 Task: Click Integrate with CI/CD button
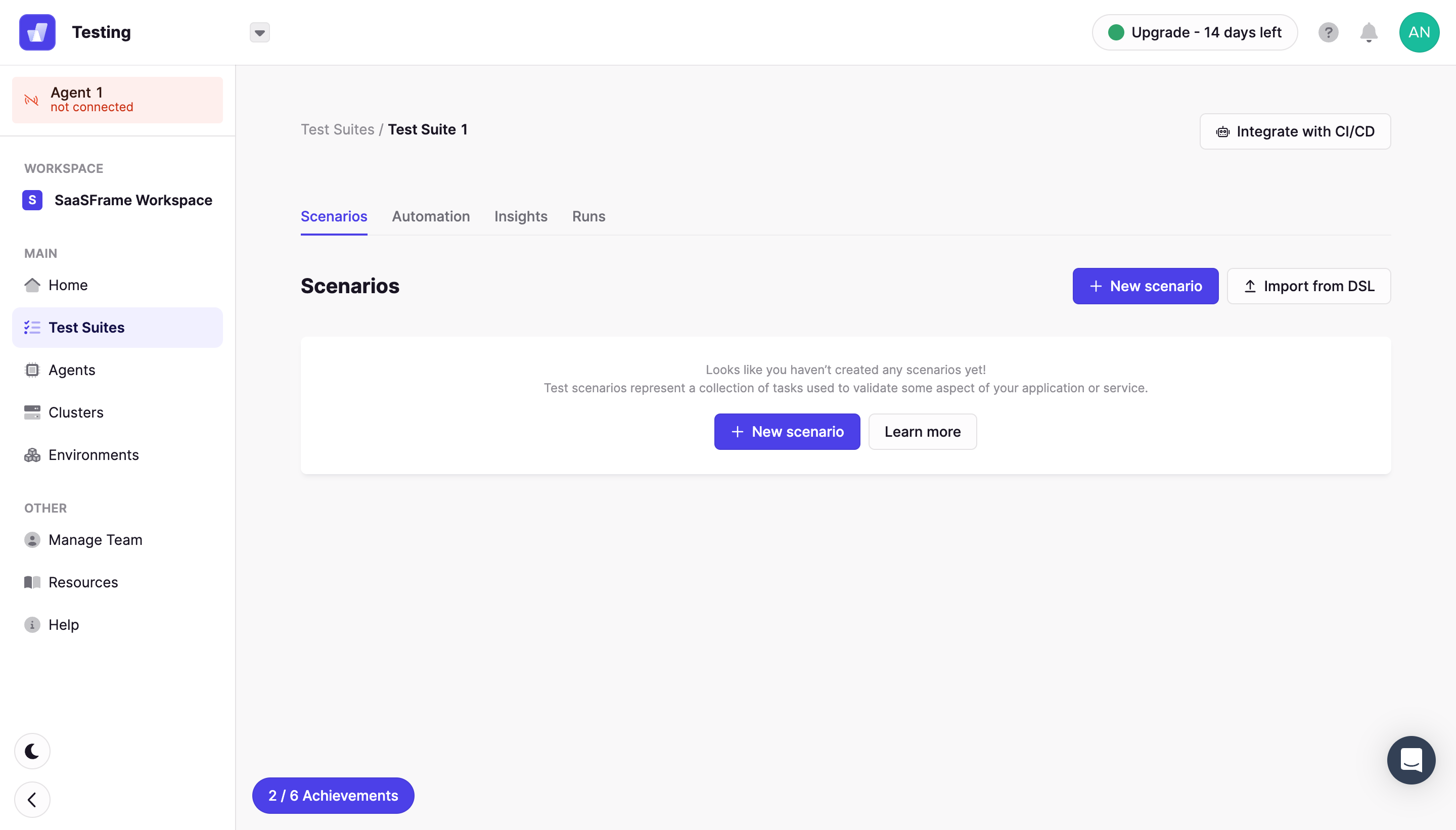[1295, 132]
